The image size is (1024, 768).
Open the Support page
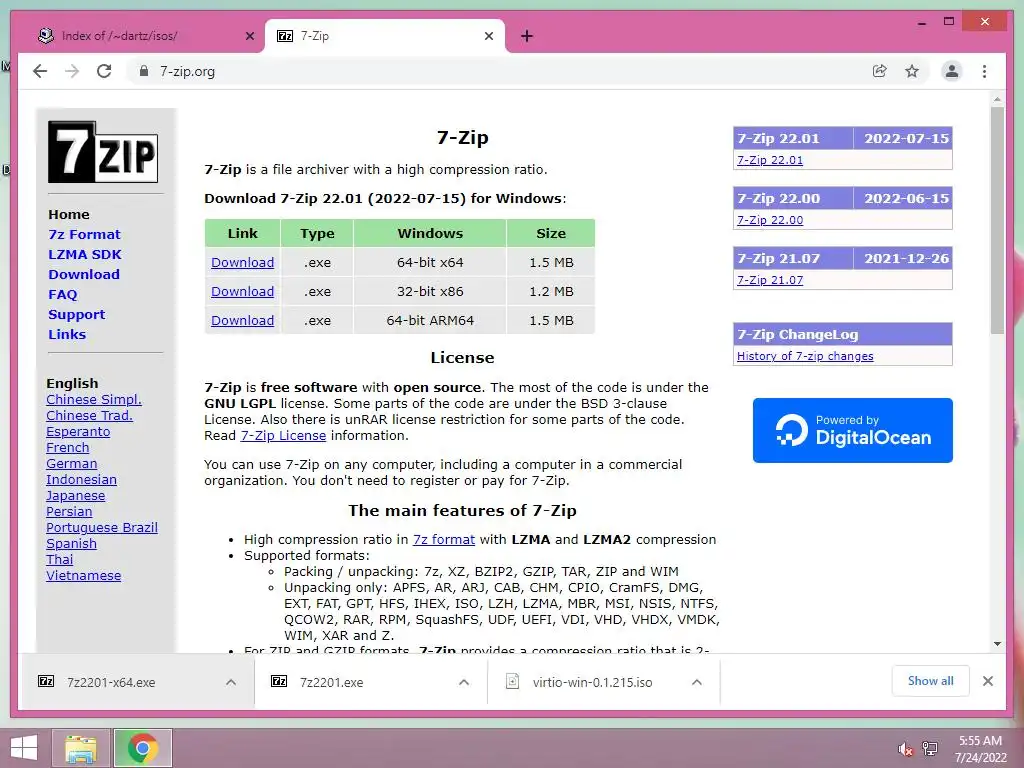76,314
